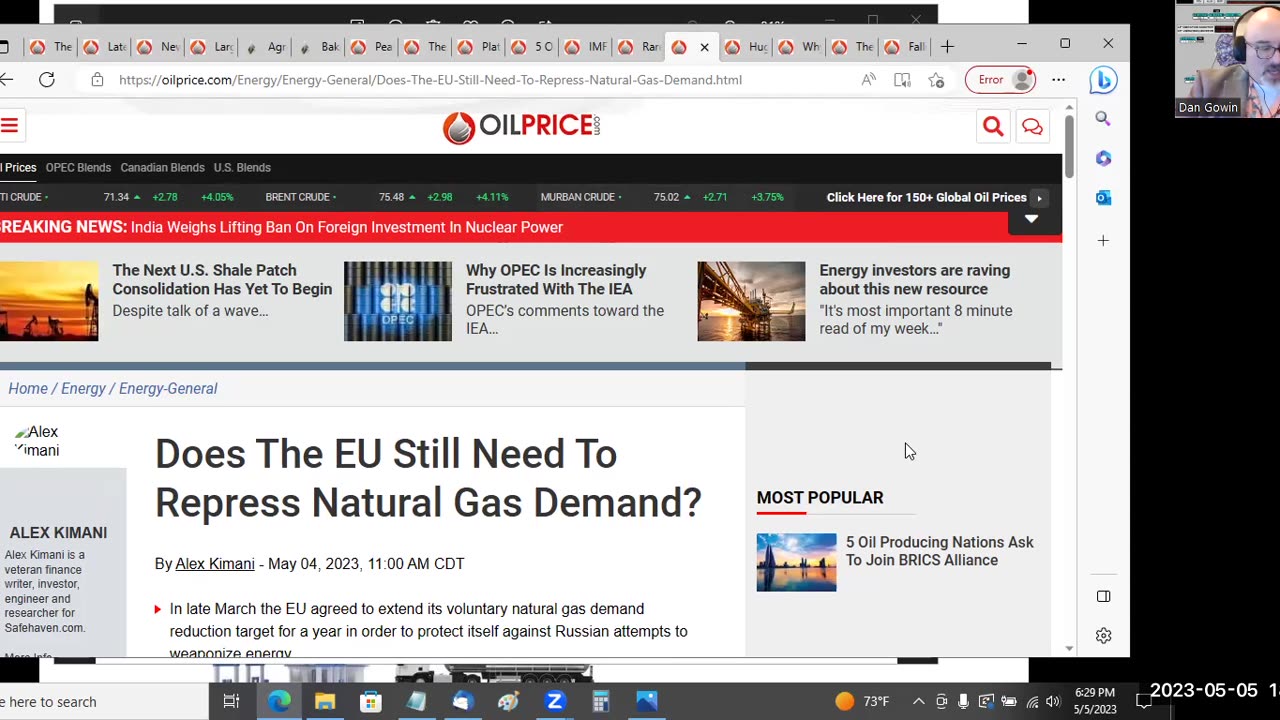Add an app with the sidebar plus icon
Screen dimensions: 1280x720
coord(1103,240)
